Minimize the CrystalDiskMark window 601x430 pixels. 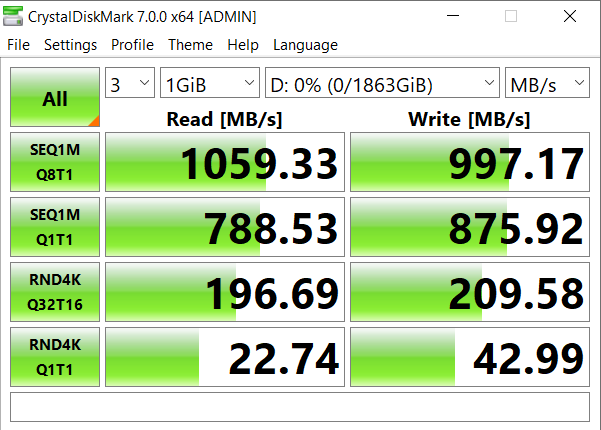tap(453, 16)
